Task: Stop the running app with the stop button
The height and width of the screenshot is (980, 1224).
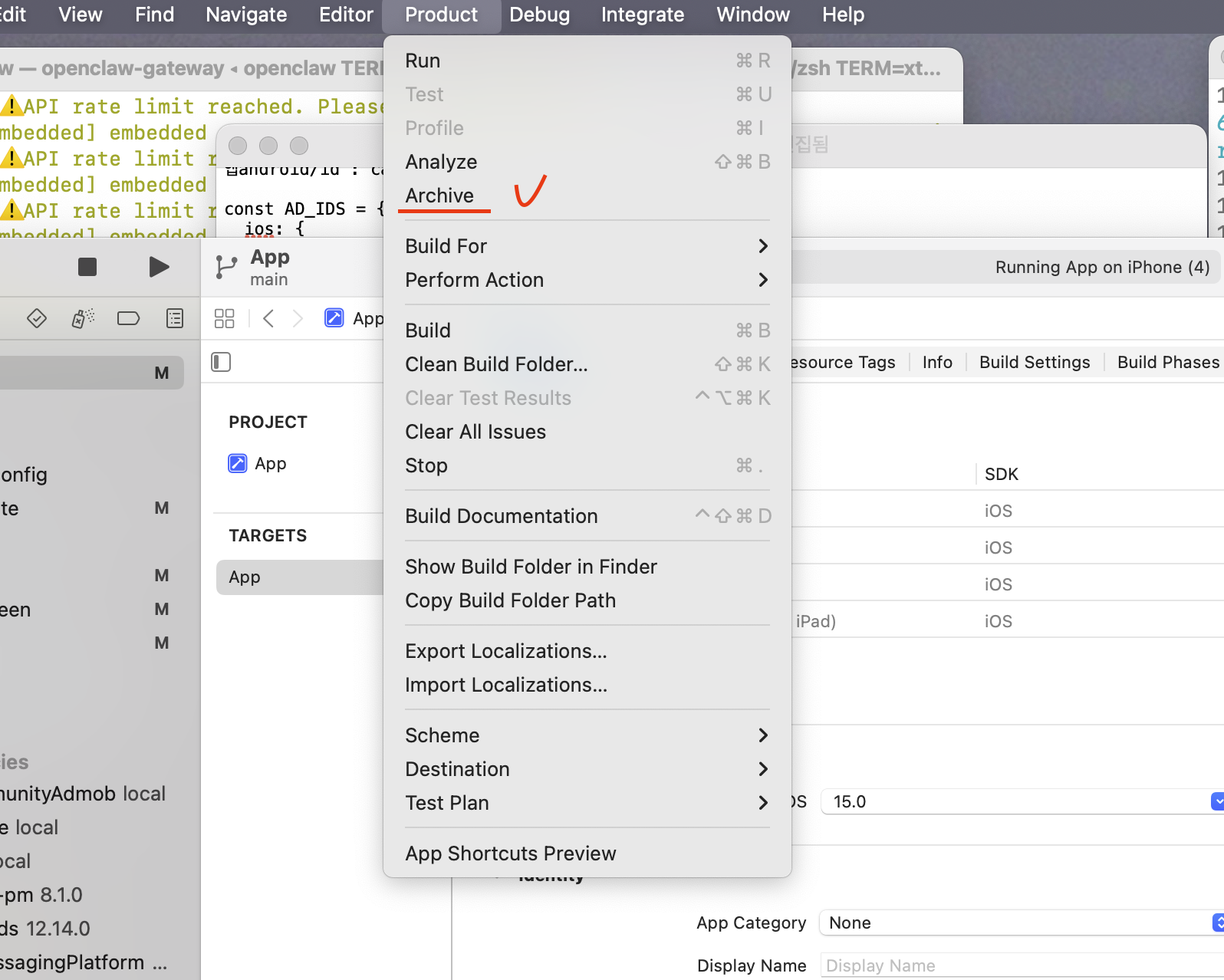Action: point(87,267)
